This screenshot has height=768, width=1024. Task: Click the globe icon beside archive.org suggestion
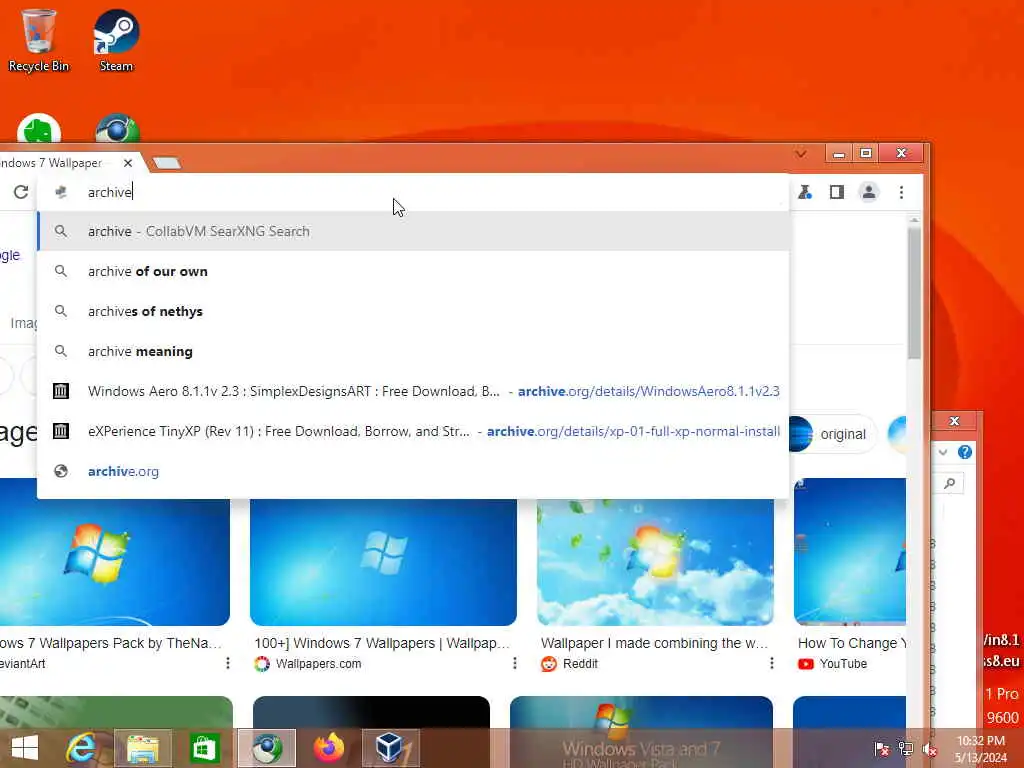point(61,471)
